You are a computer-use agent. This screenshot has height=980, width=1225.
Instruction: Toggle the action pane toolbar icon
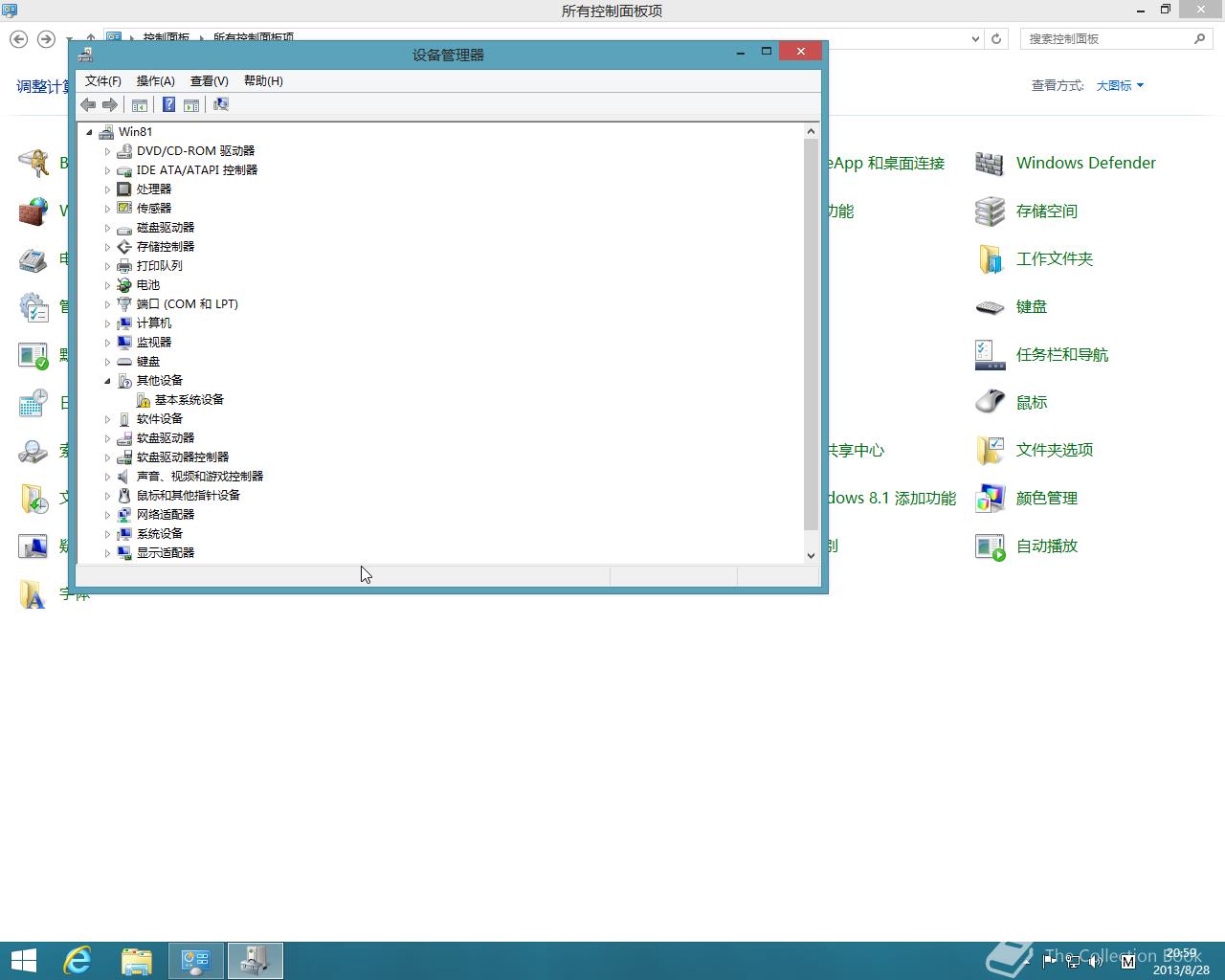(191, 104)
